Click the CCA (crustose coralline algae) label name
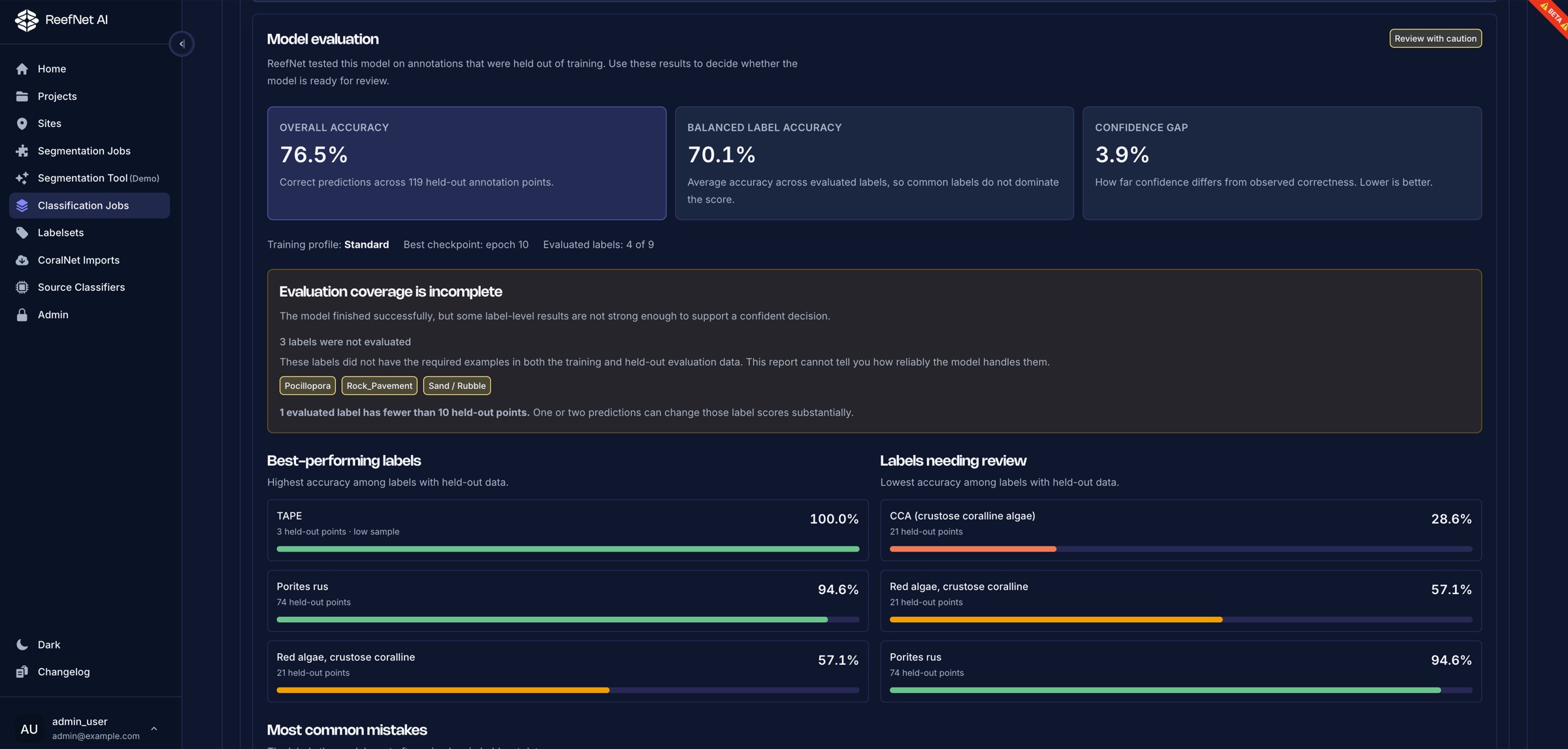This screenshot has height=749, width=1568. (962, 516)
